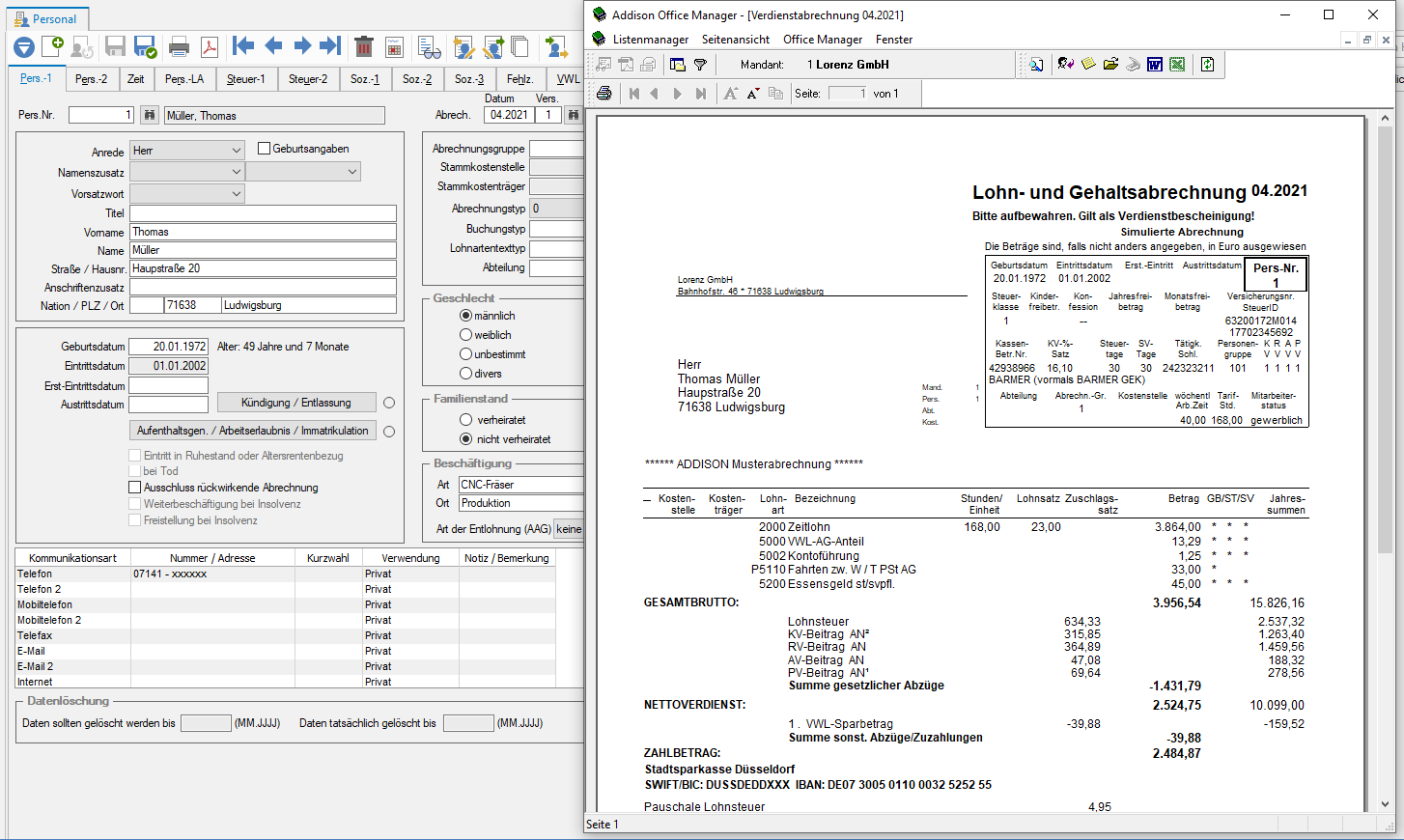The height and width of the screenshot is (840, 1404).
Task: Open the Anrede dropdown
Action: (x=237, y=151)
